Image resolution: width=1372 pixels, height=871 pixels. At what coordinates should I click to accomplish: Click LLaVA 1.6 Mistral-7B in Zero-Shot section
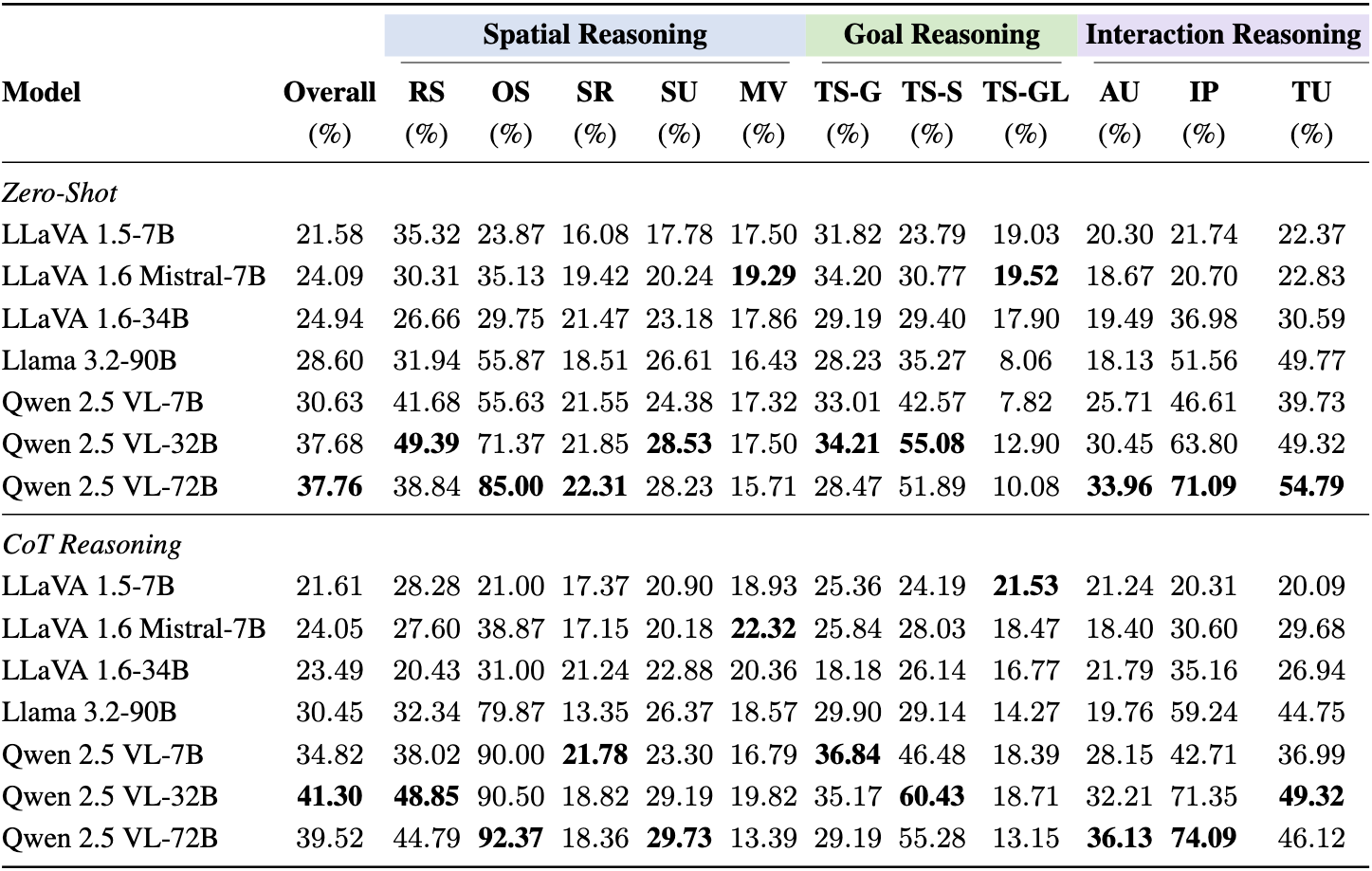tap(134, 276)
